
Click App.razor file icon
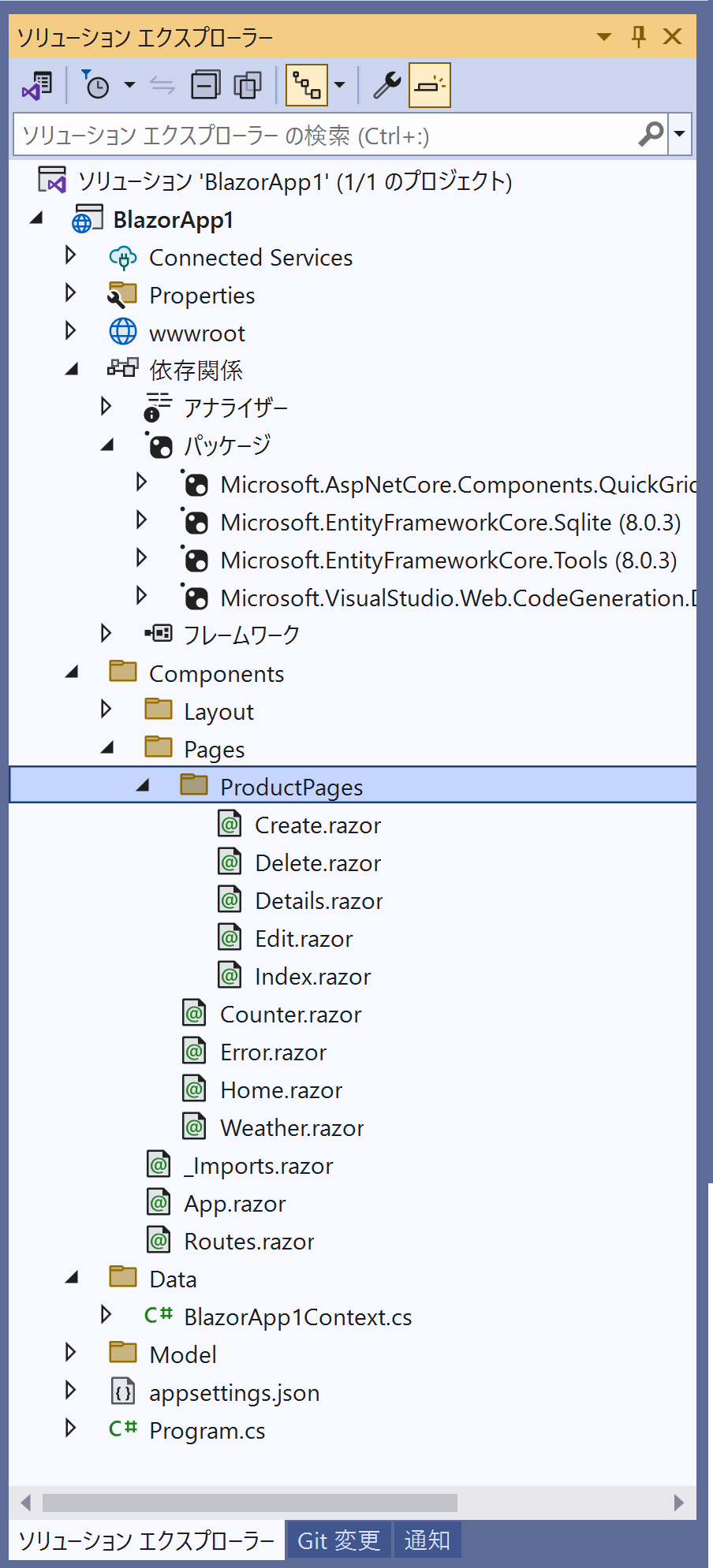click(x=159, y=1202)
